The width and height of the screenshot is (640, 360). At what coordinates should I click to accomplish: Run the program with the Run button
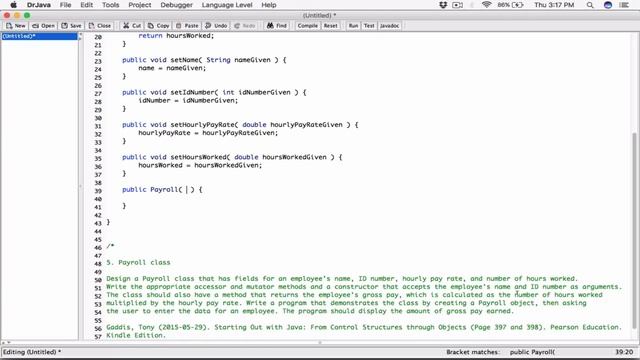[x=353, y=26]
